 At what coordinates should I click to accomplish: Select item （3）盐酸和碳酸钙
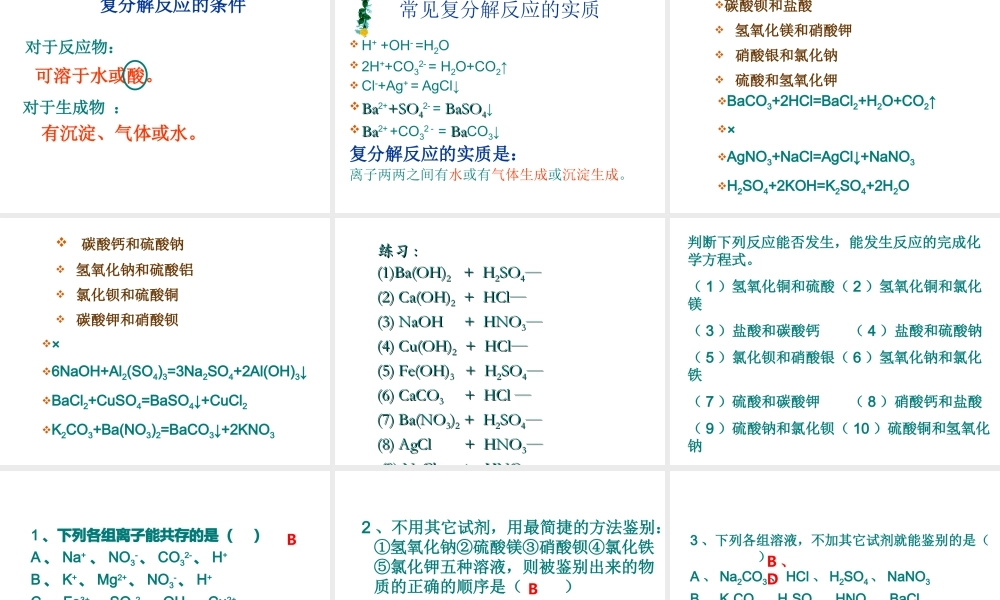point(756,331)
